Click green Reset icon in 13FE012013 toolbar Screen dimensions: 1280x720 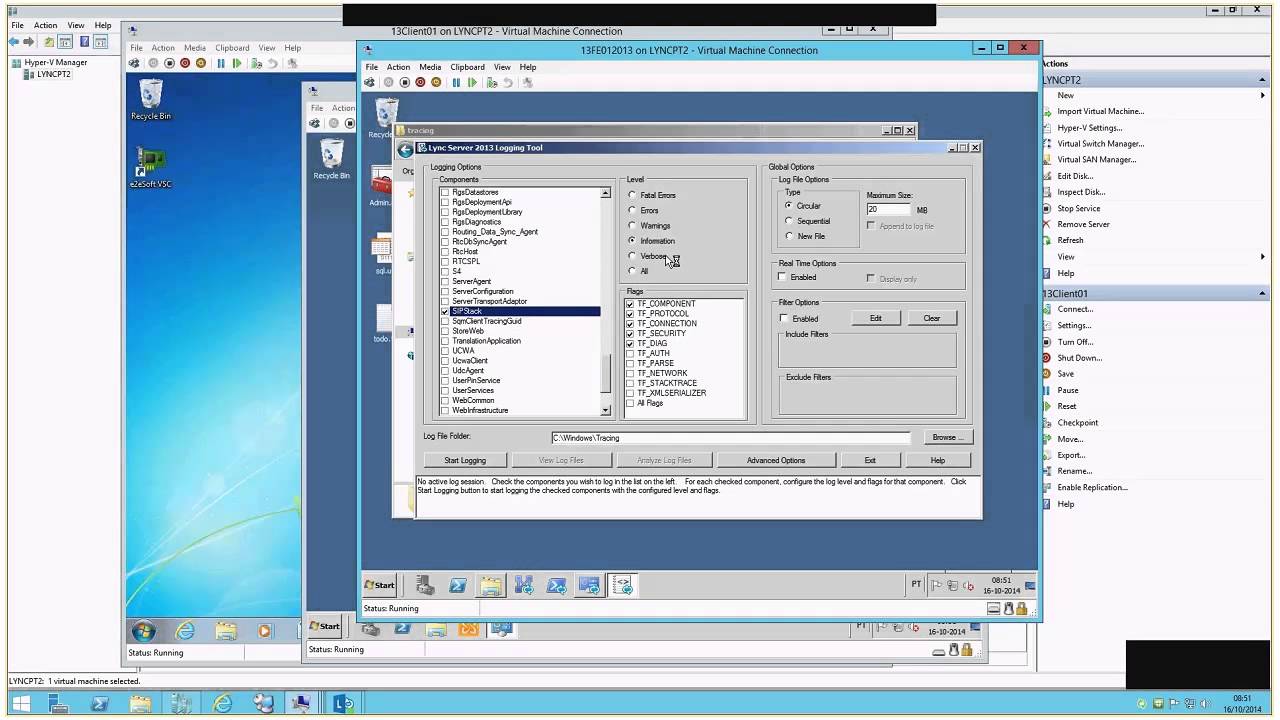472,83
